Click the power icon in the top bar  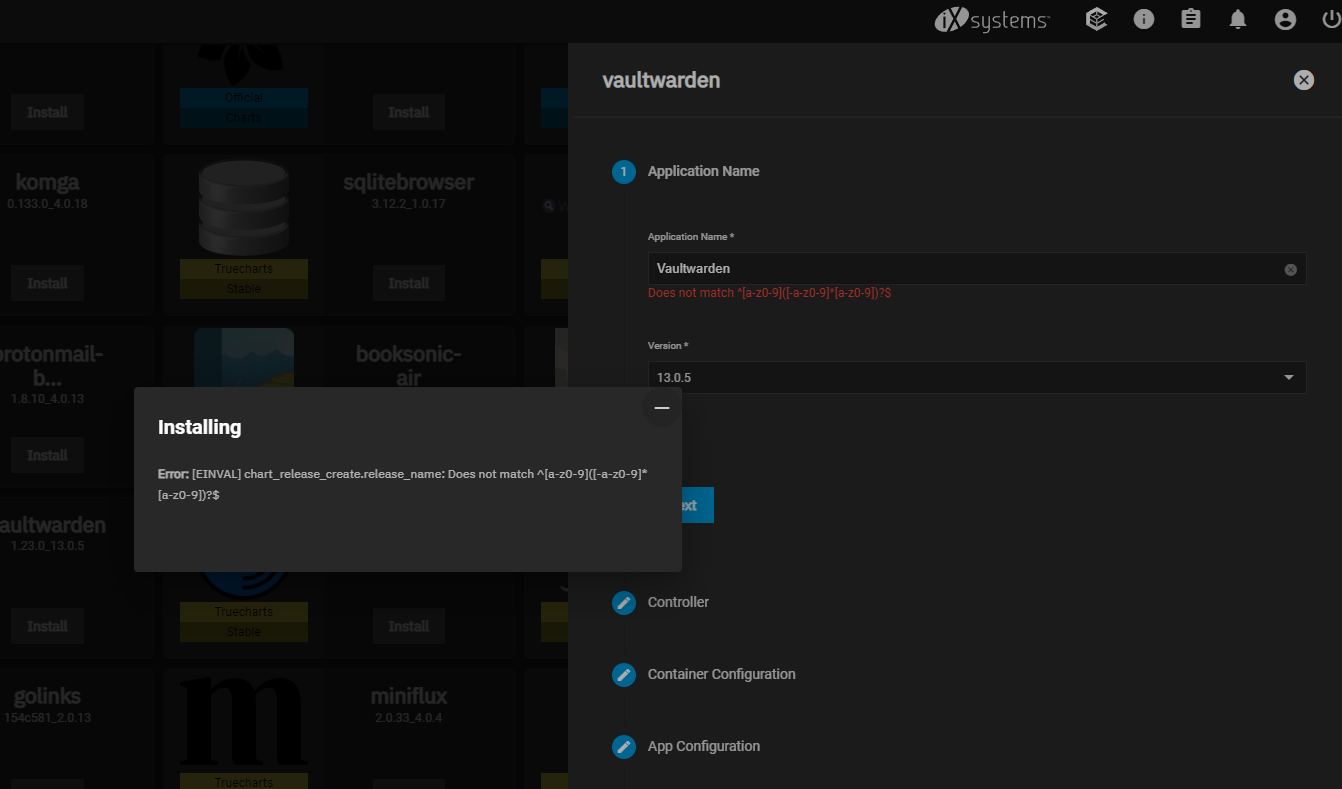pyautogui.click(x=1331, y=19)
